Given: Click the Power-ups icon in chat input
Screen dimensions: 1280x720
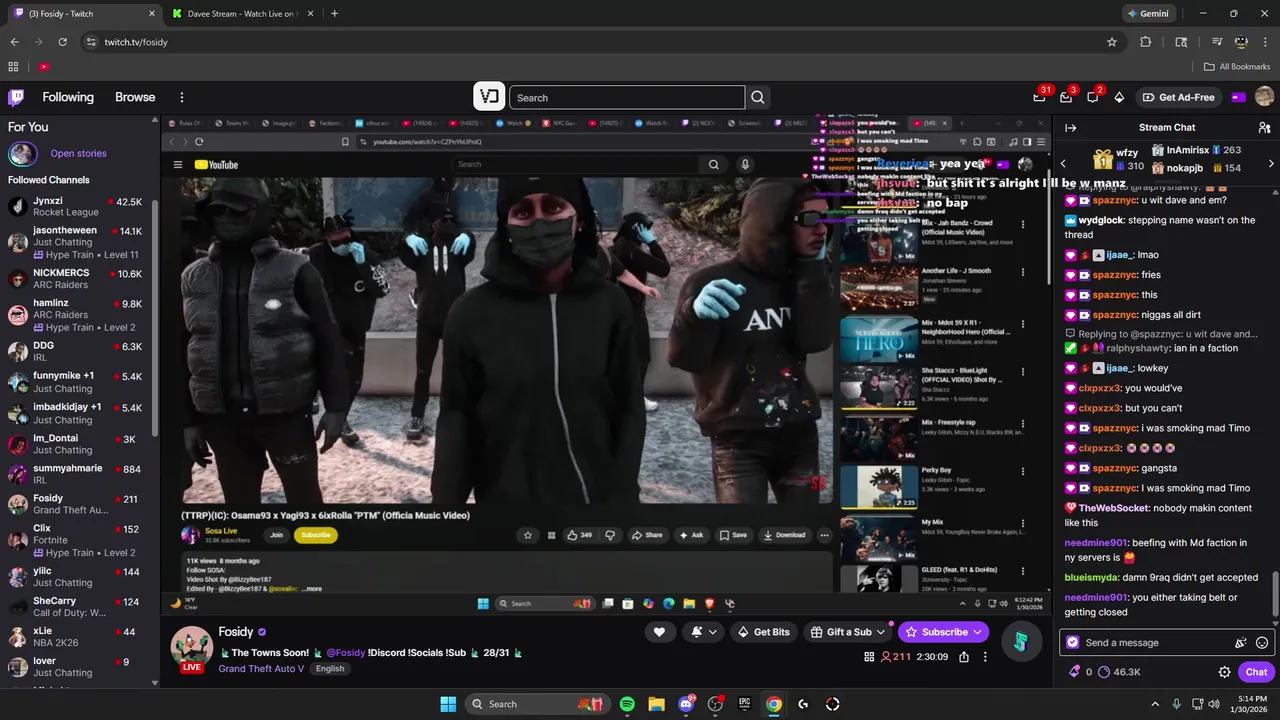Looking at the screenshot, I should [1241, 643].
